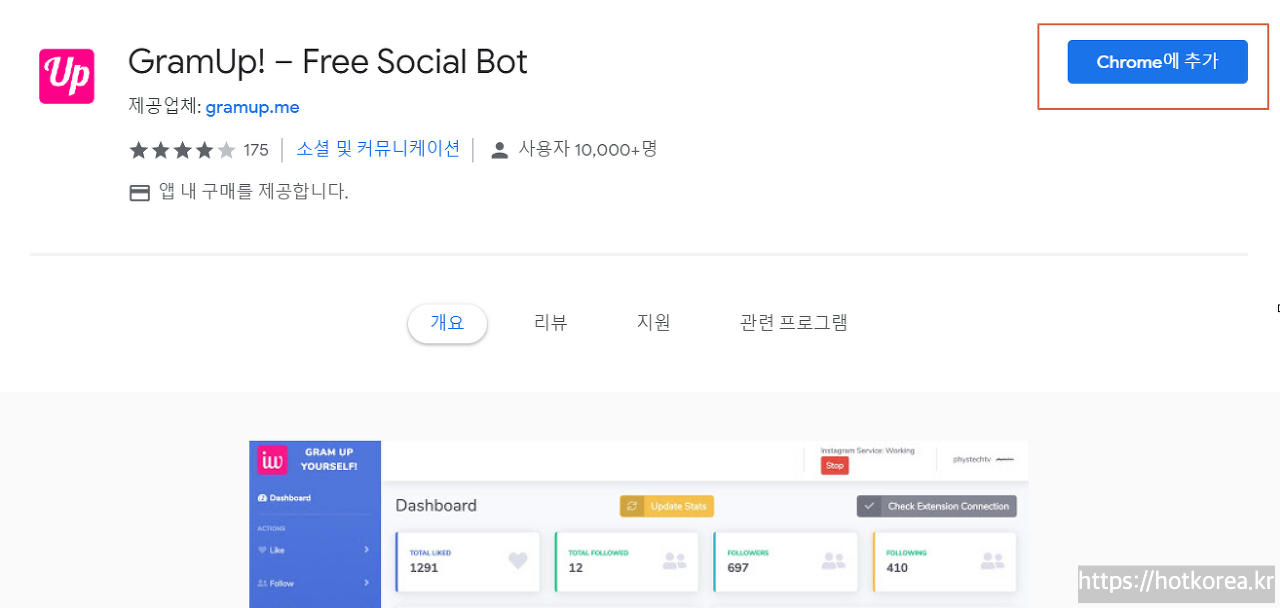Viewport: 1280px width, 608px height.
Task: Click the pink GramUp Up logo icon
Action: (x=67, y=76)
